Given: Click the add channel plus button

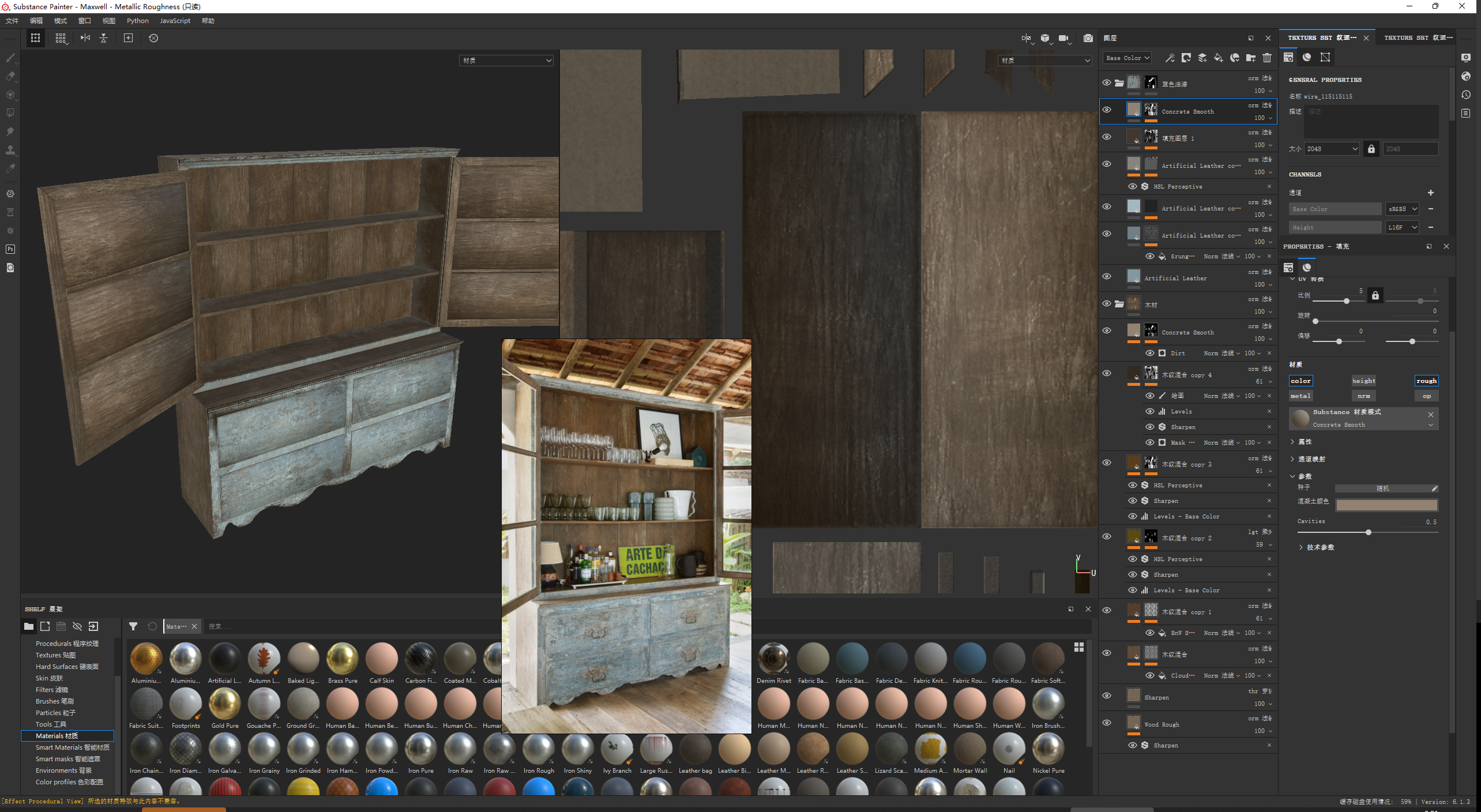Looking at the screenshot, I should (1430, 193).
